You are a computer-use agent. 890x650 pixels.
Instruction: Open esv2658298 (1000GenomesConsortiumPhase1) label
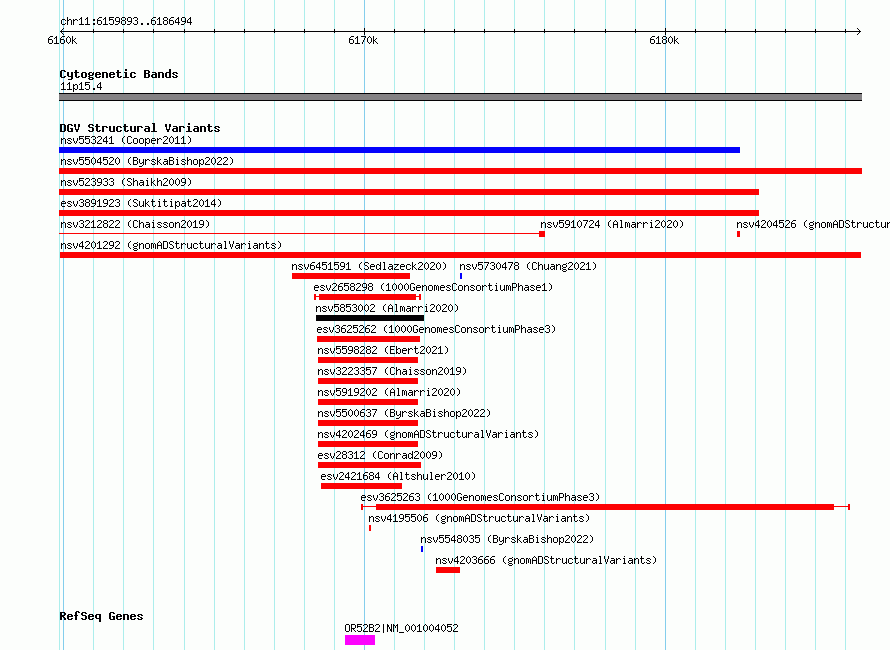433,287
